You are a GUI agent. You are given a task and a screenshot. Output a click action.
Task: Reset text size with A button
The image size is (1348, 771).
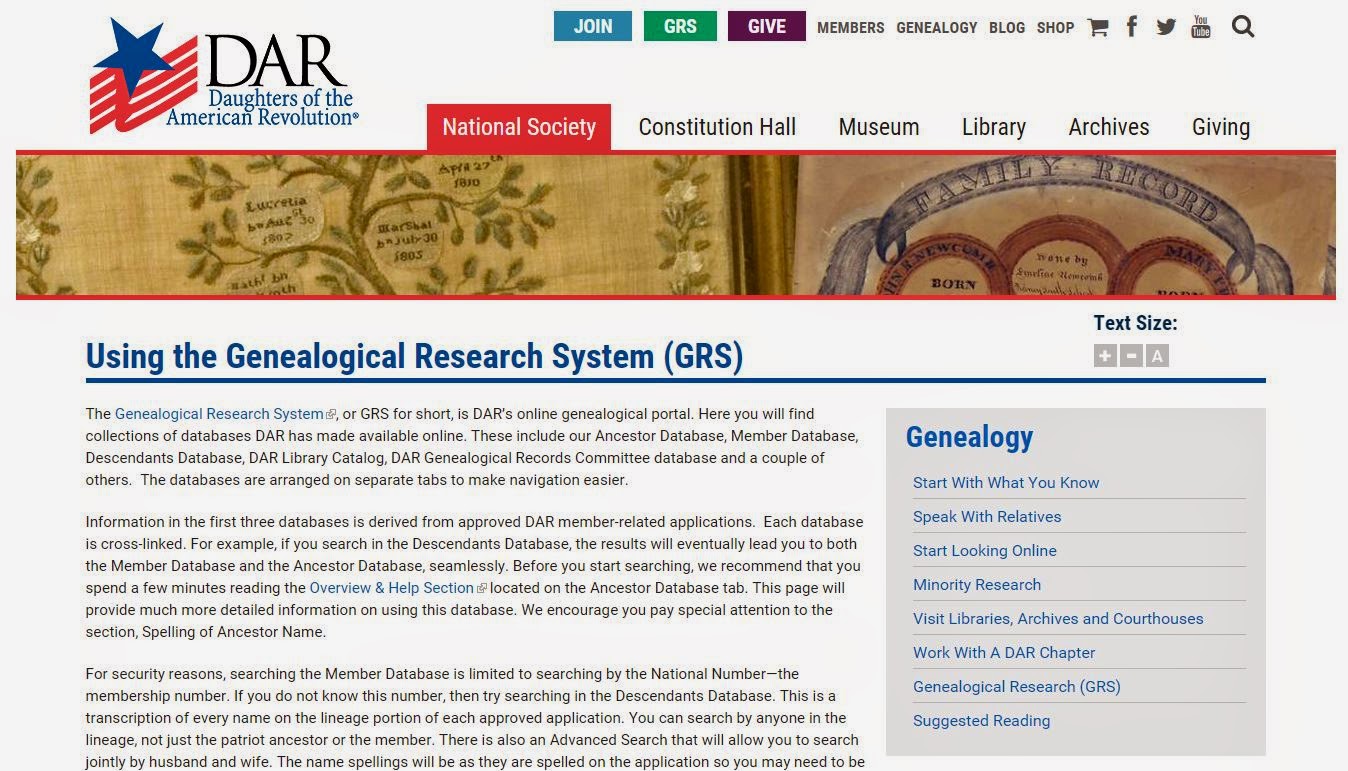[x=1157, y=356]
